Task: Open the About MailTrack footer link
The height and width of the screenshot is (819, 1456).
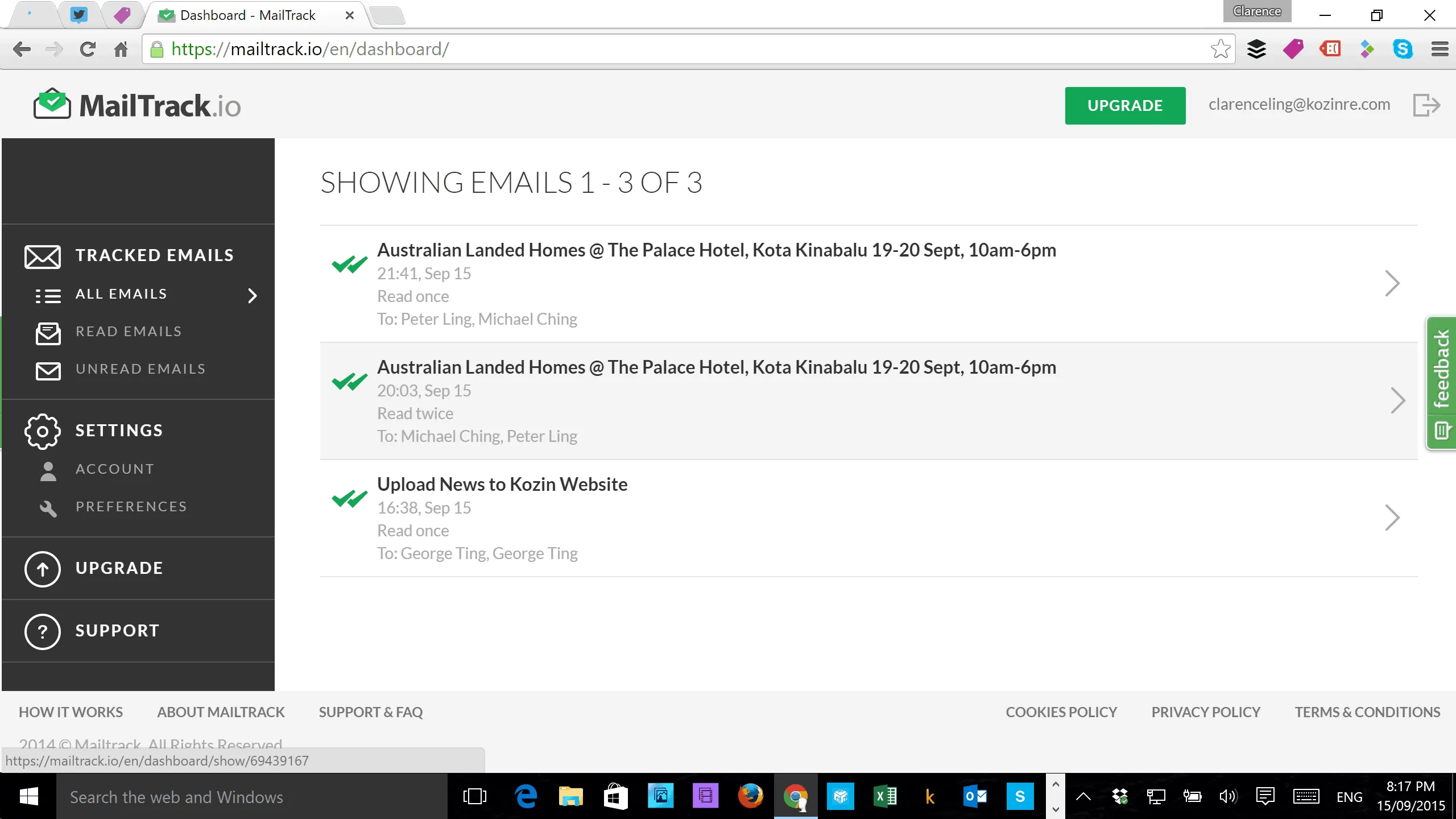Action: [x=221, y=712]
